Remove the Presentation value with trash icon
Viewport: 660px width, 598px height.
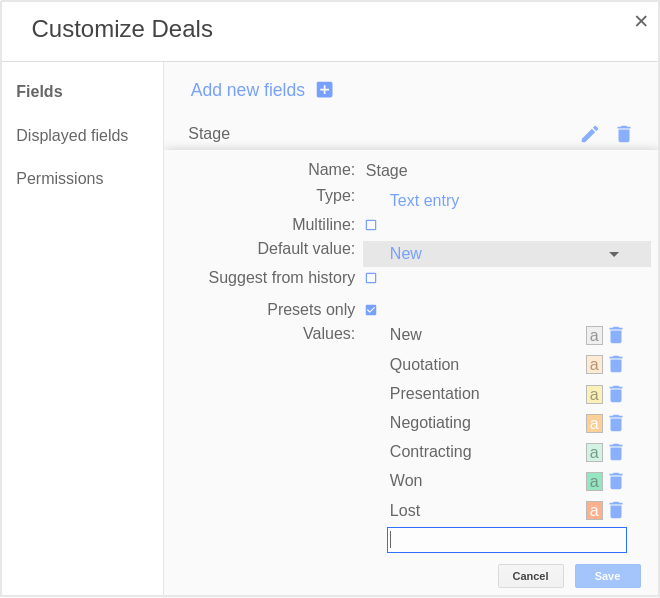tap(616, 394)
